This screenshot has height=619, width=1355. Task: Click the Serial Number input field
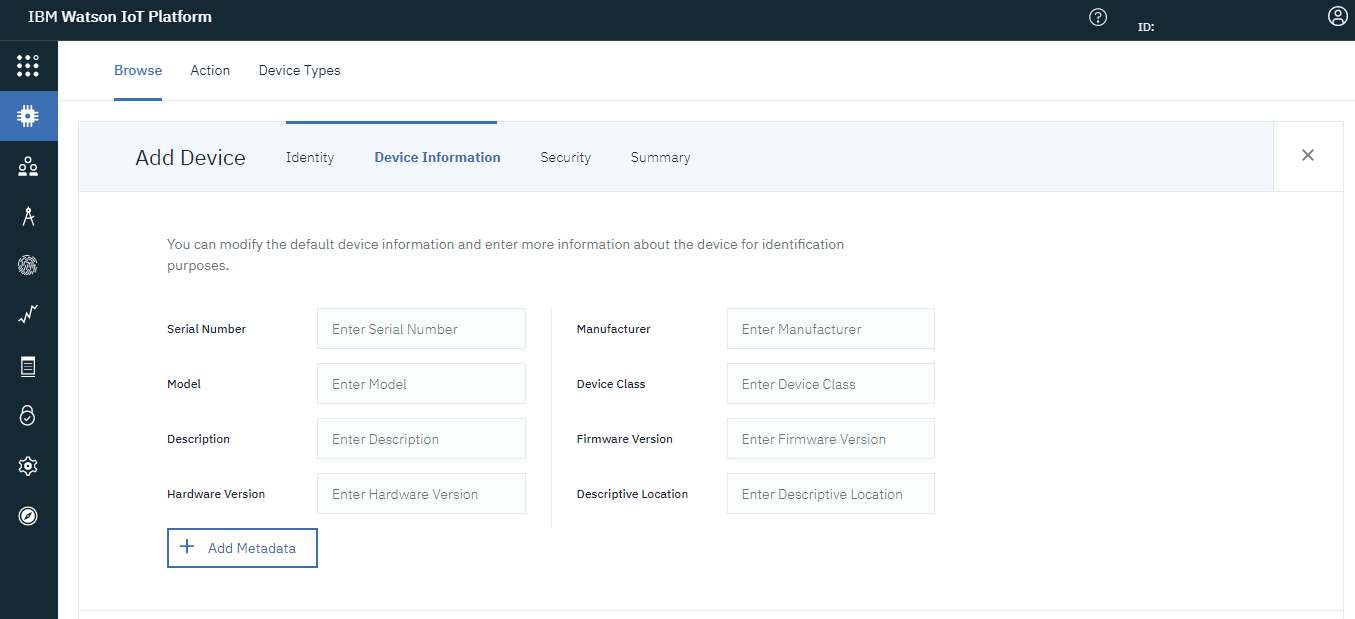[x=420, y=328]
